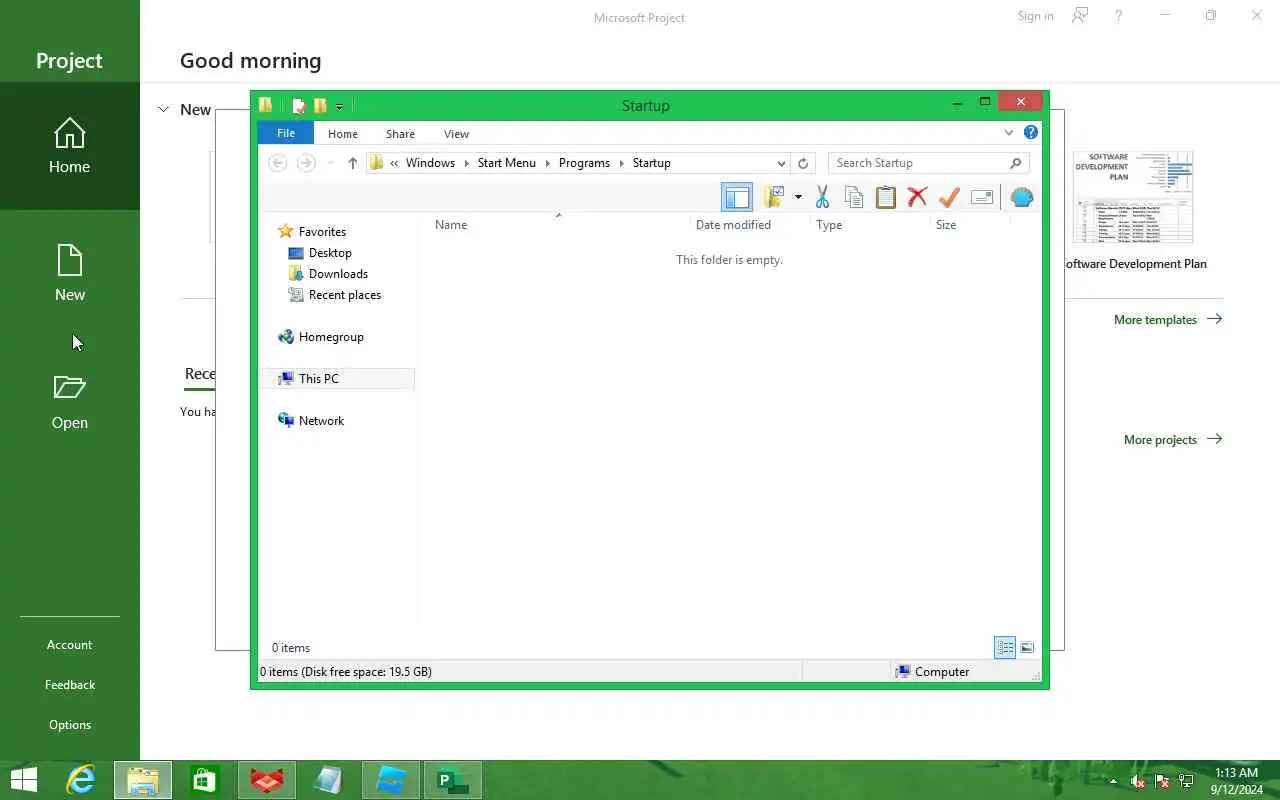Expand the double-chevron hidden path breadcrumb
The image size is (1280, 800).
[395, 163]
